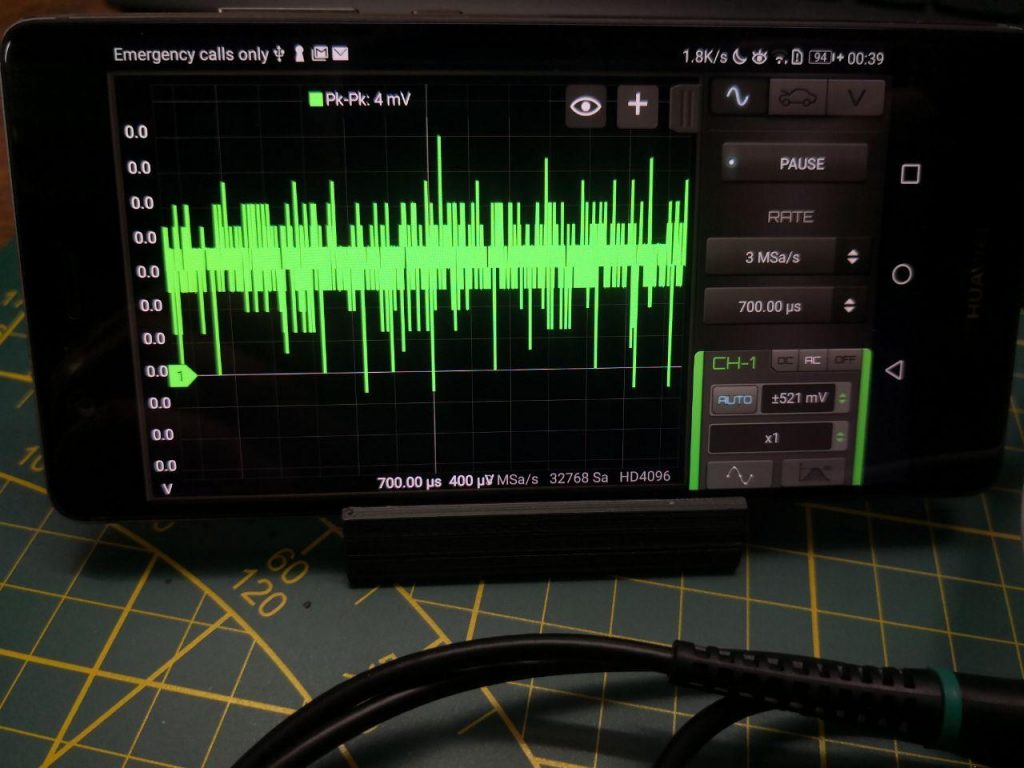Open the 3 MSa/s sample rate selector
This screenshot has width=1024, height=768.
pyautogui.click(x=771, y=257)
